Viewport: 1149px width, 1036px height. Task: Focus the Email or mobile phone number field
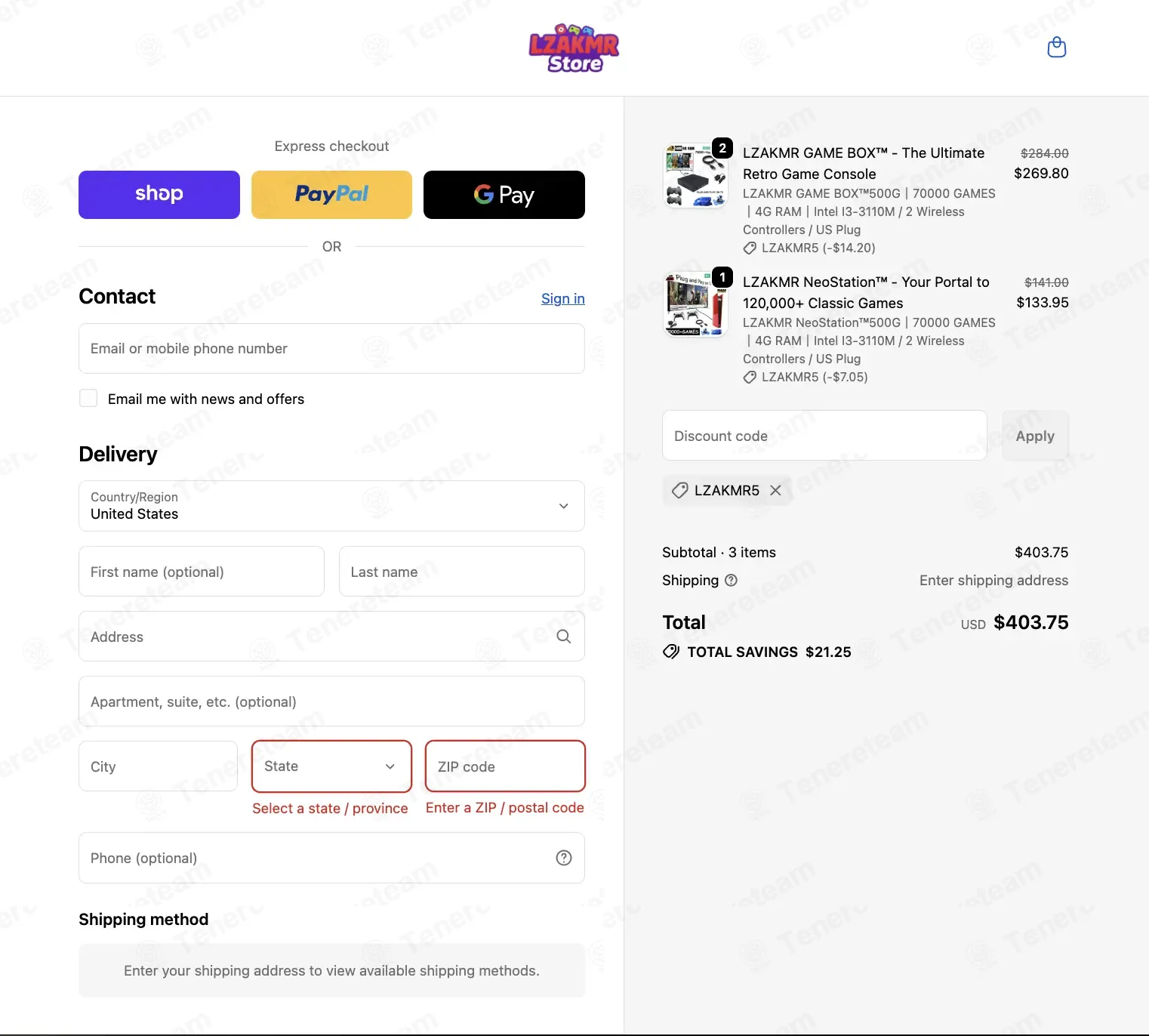[x=331, y=348]
